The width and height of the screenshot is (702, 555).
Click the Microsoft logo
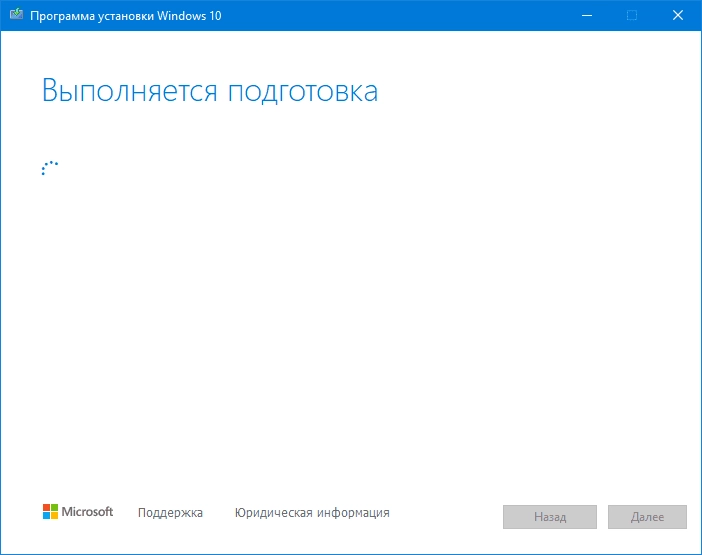click(x=78, y=512)
